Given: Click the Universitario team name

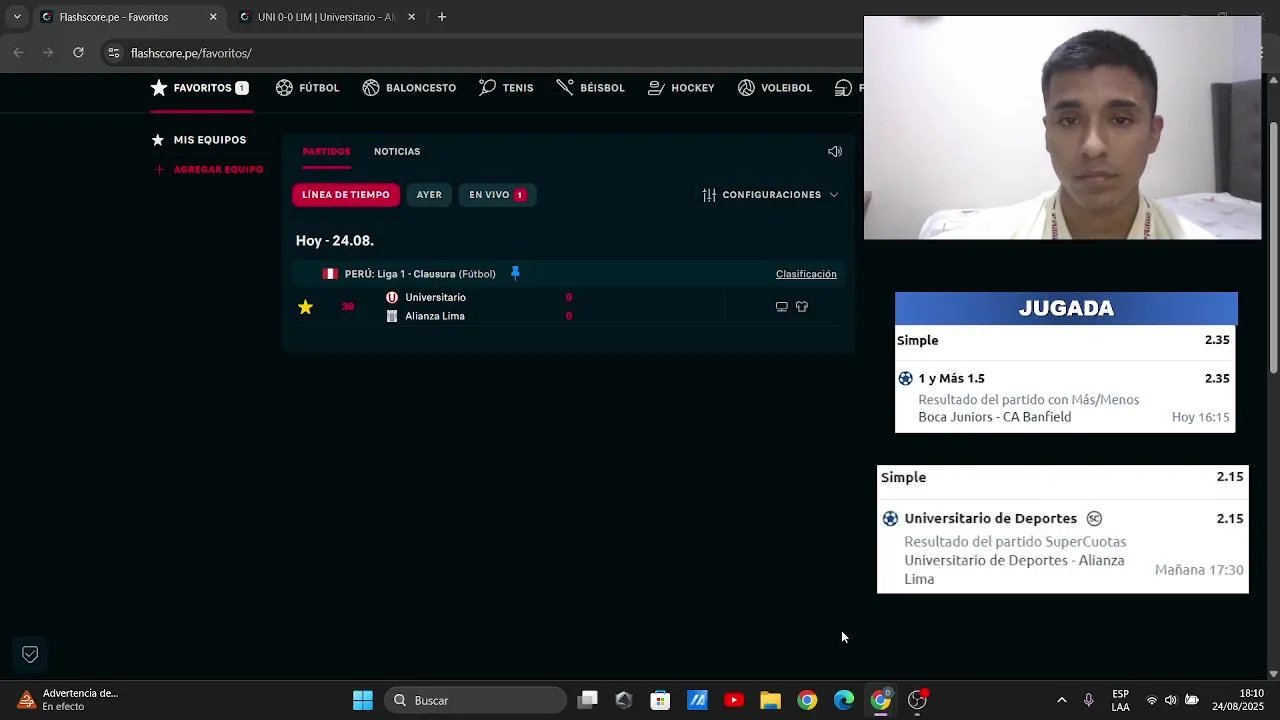Looking at the screenshot, I should tap(435, 297).
